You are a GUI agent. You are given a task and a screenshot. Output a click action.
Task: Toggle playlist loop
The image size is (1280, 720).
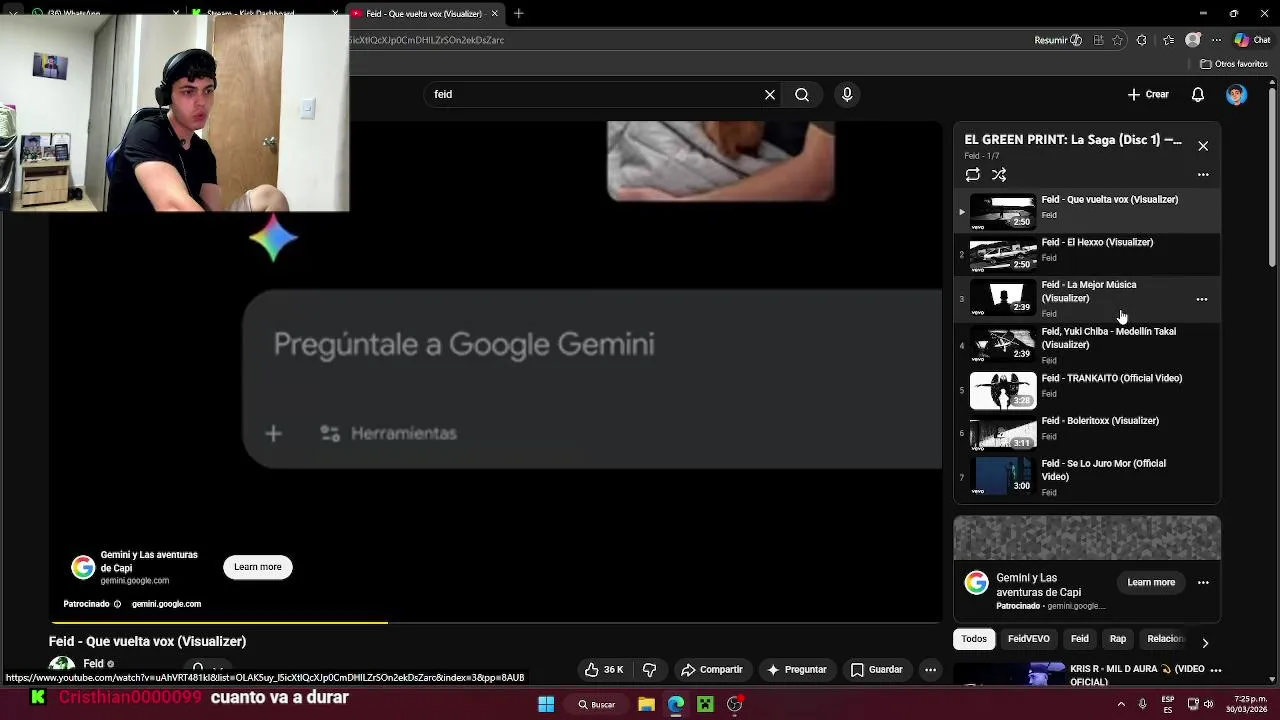[x=973, y=174]
